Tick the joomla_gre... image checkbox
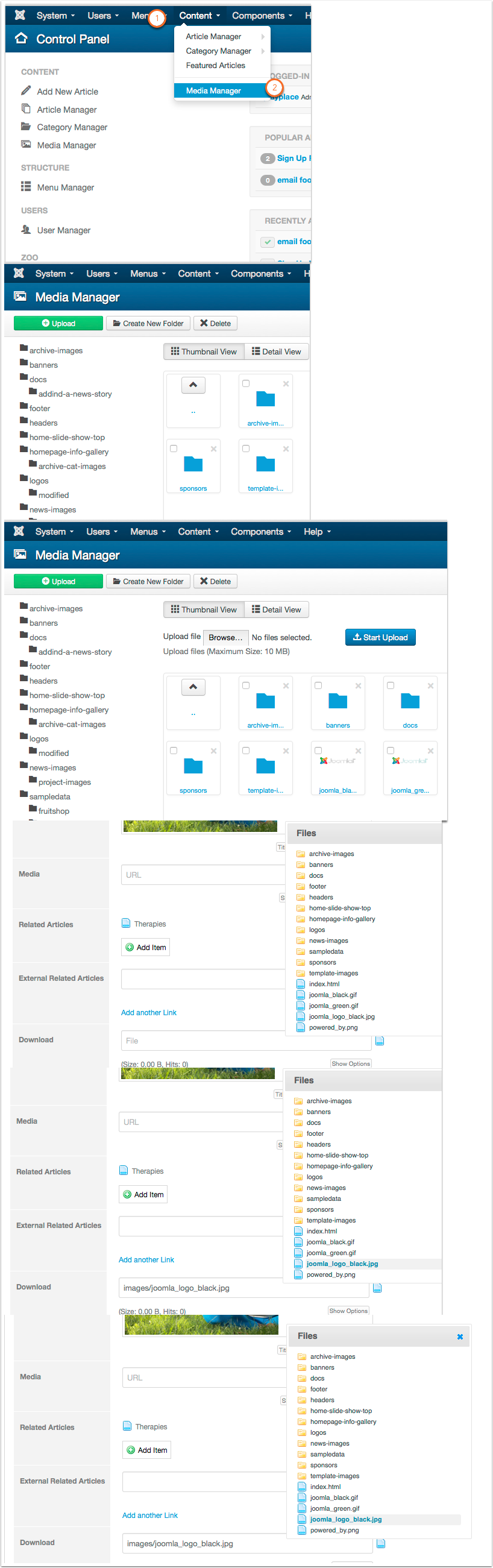Viewport: 493px width, 1568px height. (390, 751)
